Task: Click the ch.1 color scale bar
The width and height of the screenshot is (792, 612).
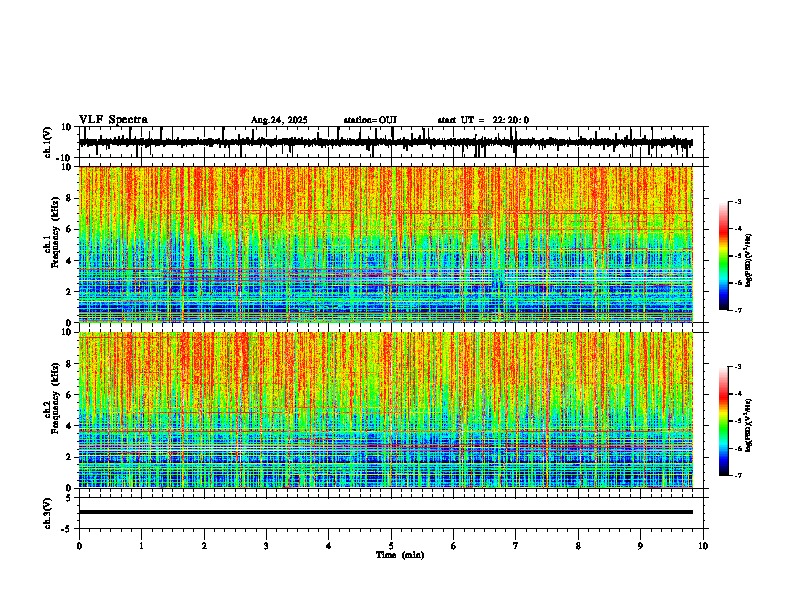Action: 724,256
